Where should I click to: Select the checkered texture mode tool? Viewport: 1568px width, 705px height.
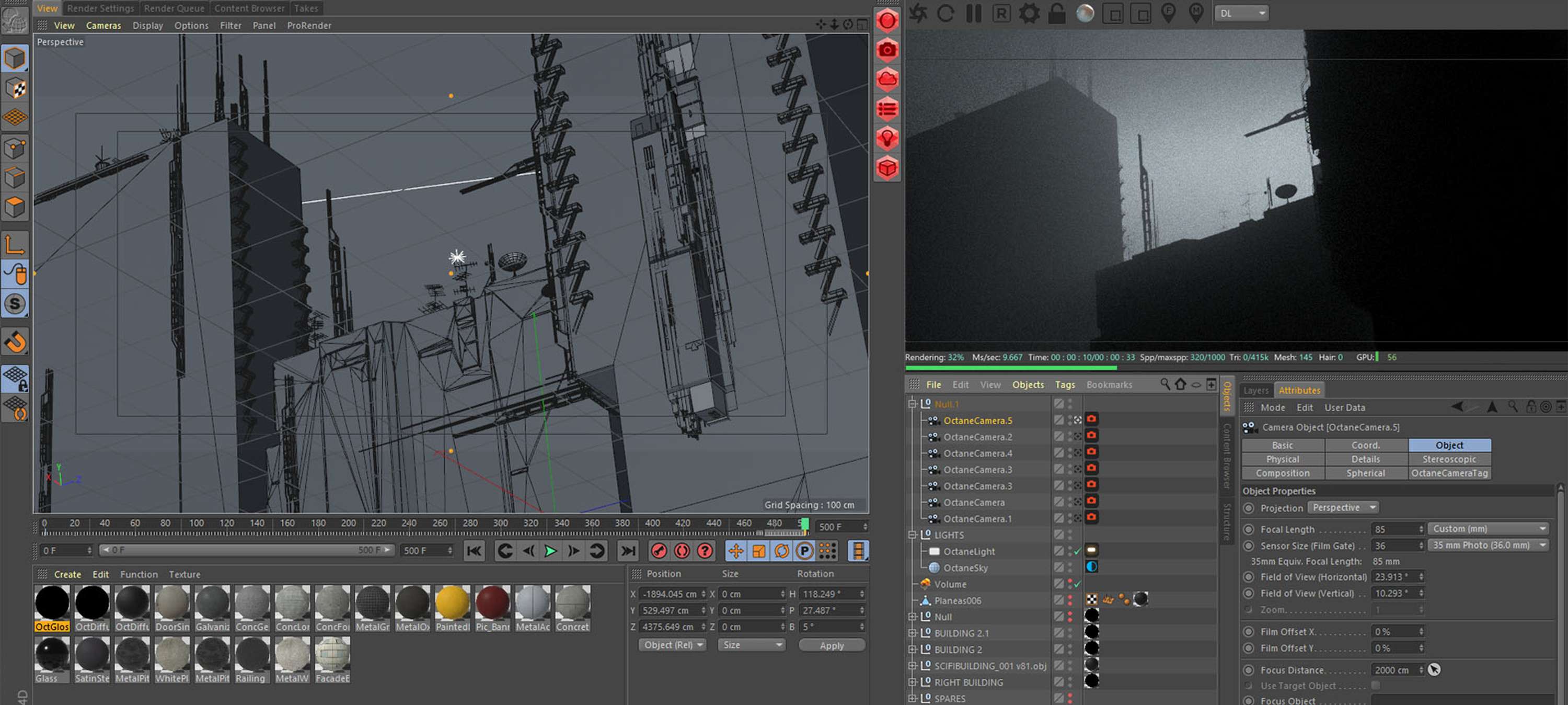[x=15, y=88]
